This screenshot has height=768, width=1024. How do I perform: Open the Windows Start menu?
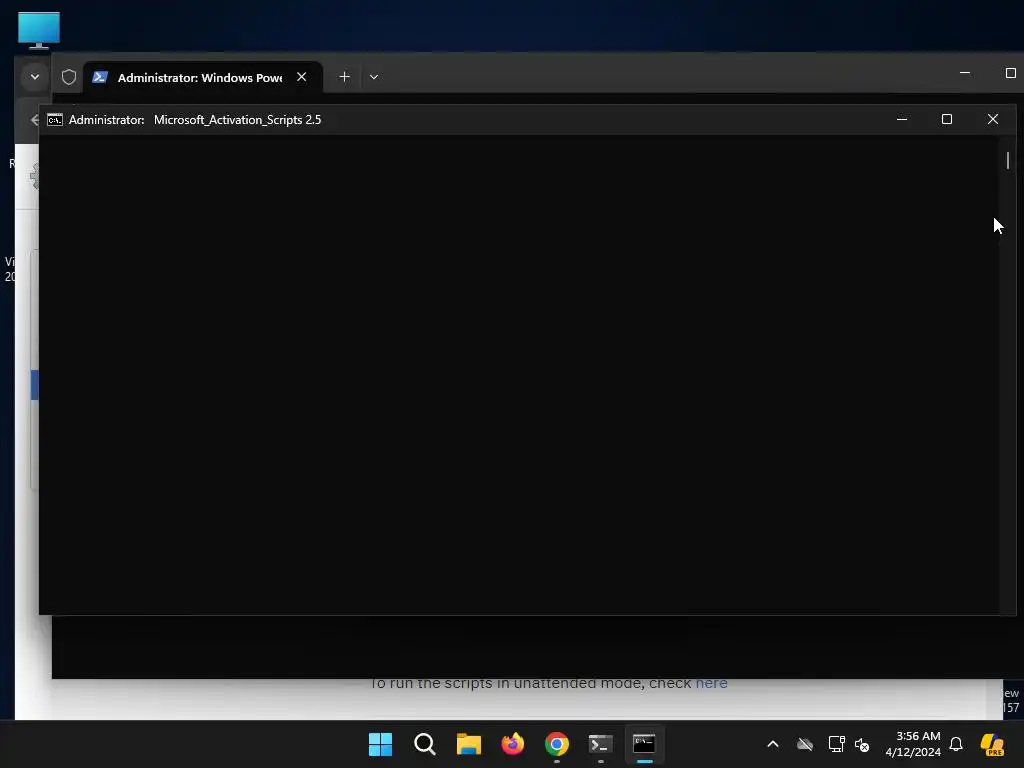(x=380, y=744)
